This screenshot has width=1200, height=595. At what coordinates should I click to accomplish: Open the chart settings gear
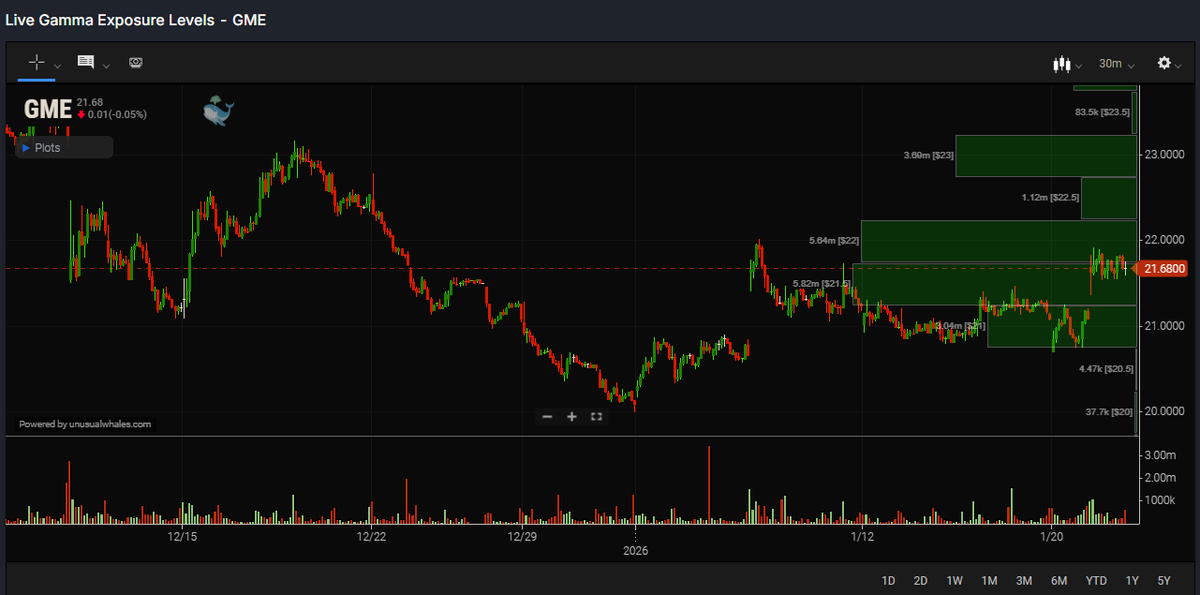1164,63
